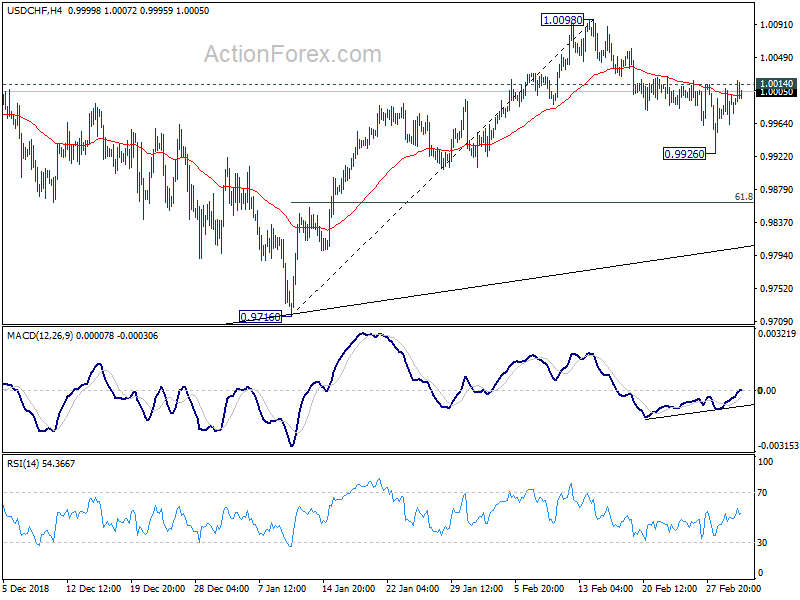The image size is (800, 600).
Task: Click the 29 Jan 12:00 date label
Action: 478,589
